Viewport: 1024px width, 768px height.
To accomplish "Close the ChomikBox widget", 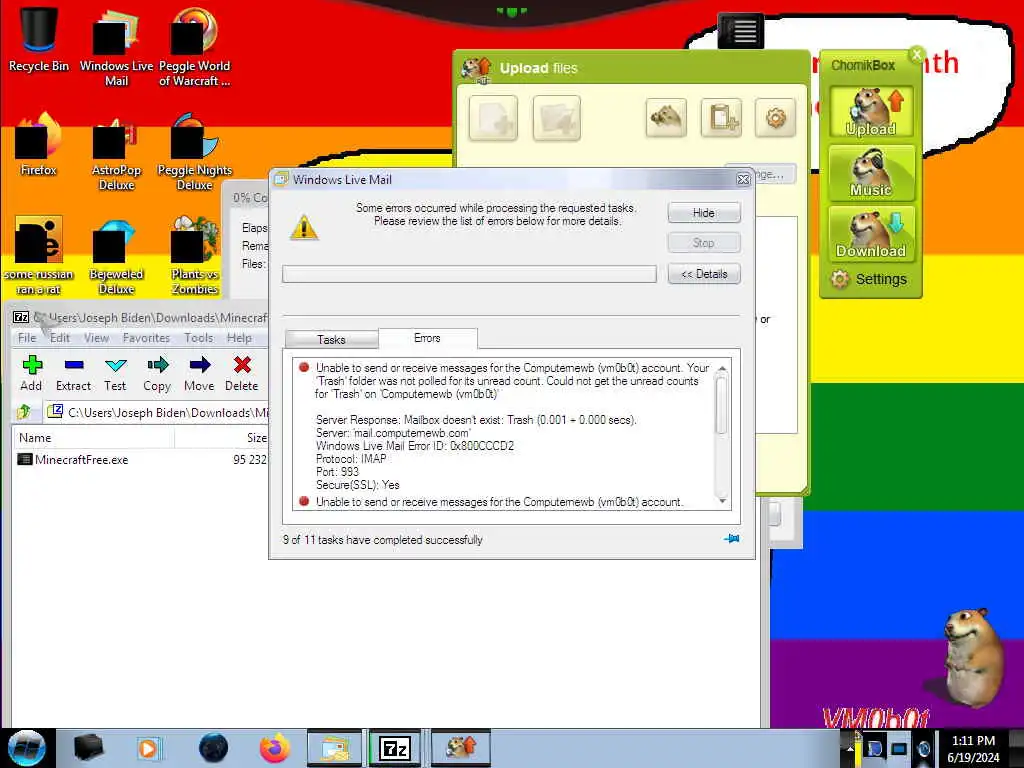I will pos(917,54).
